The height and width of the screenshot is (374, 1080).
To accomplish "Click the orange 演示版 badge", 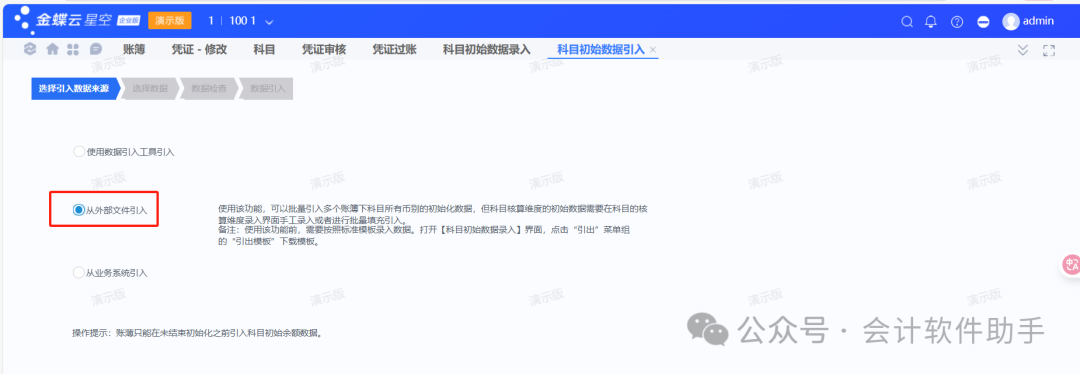I will (x=169, y=21).
